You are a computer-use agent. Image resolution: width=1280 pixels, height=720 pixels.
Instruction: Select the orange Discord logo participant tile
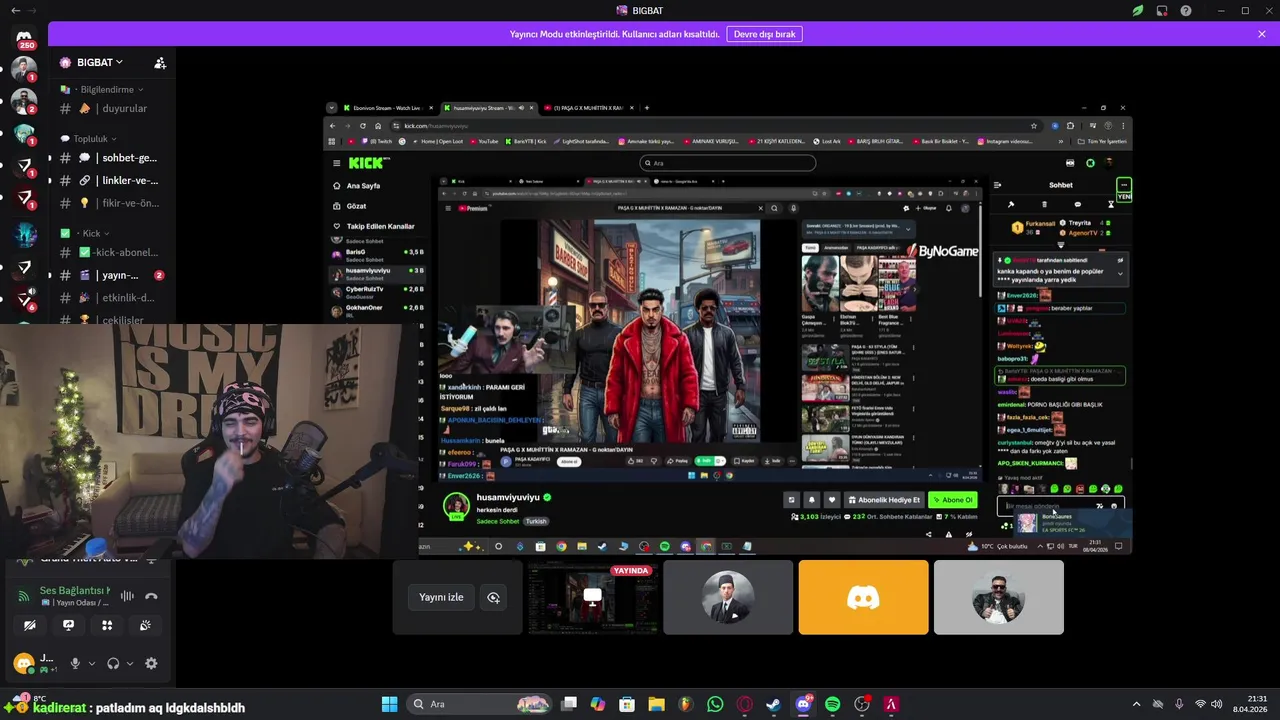pos(863,597)
